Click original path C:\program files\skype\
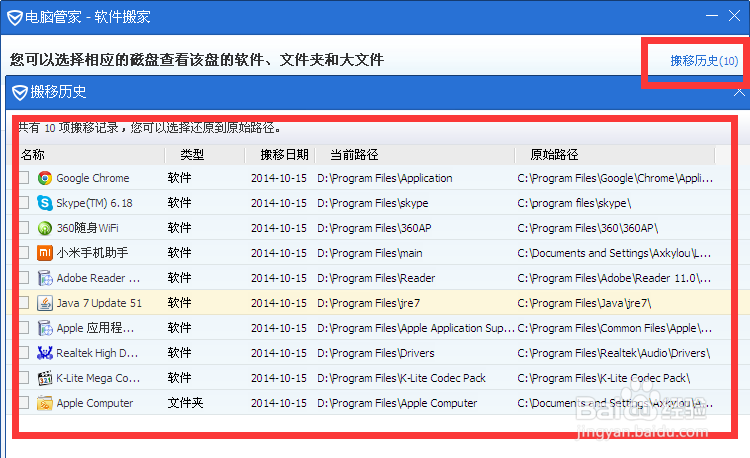The width and height of the screenshot is (750, 458). [574, 203]
